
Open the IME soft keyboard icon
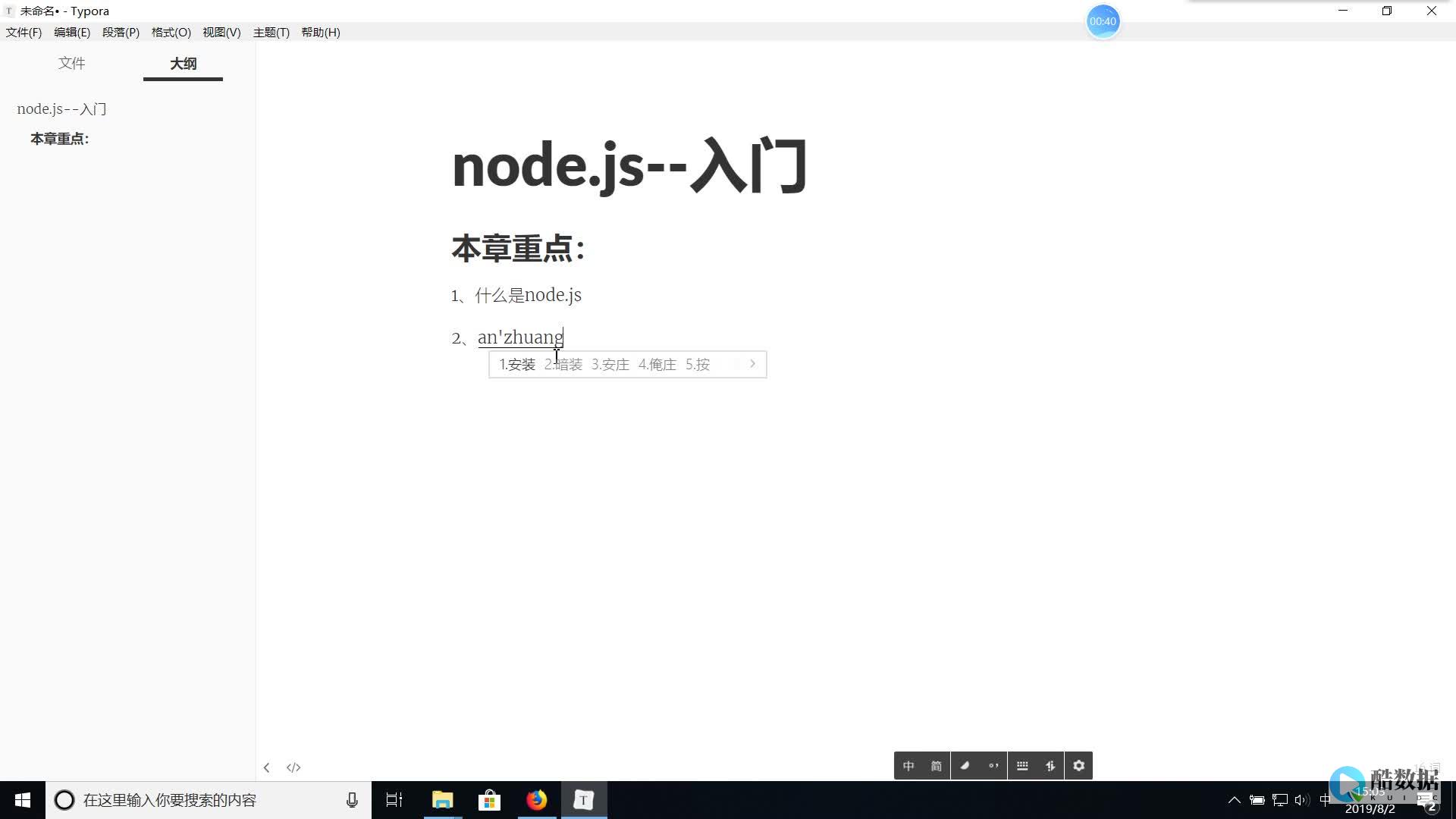[x=1022, y=766]
